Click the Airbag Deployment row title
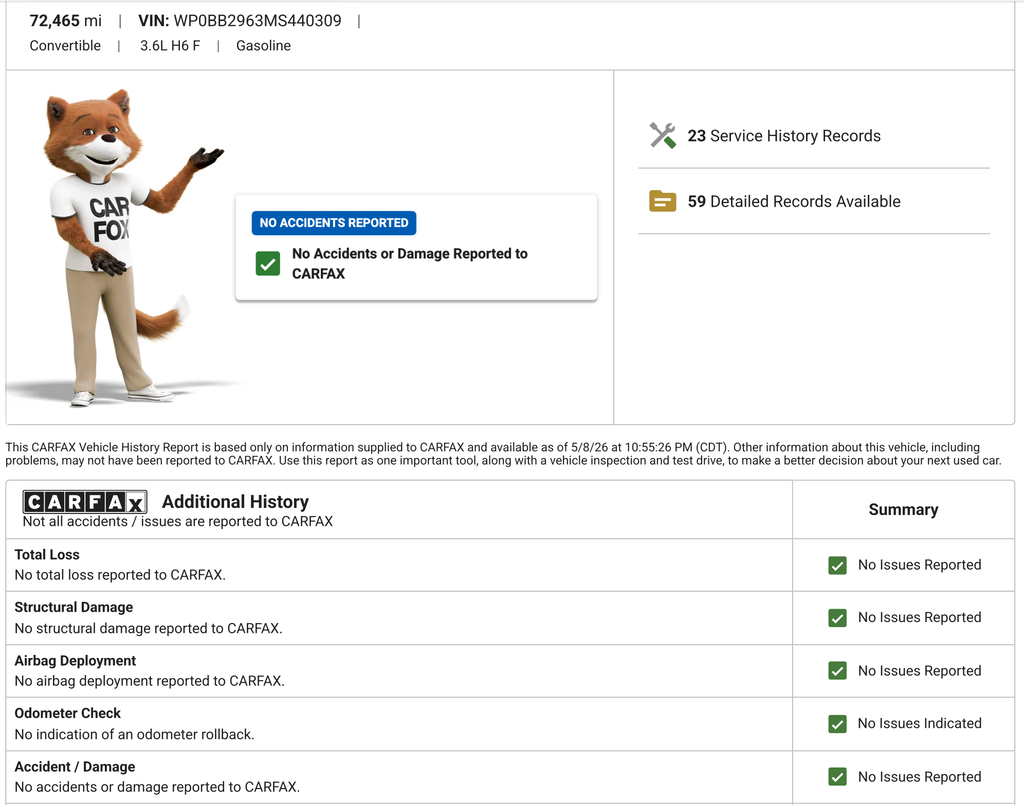The image size is (1024, 805). [75, 661]
